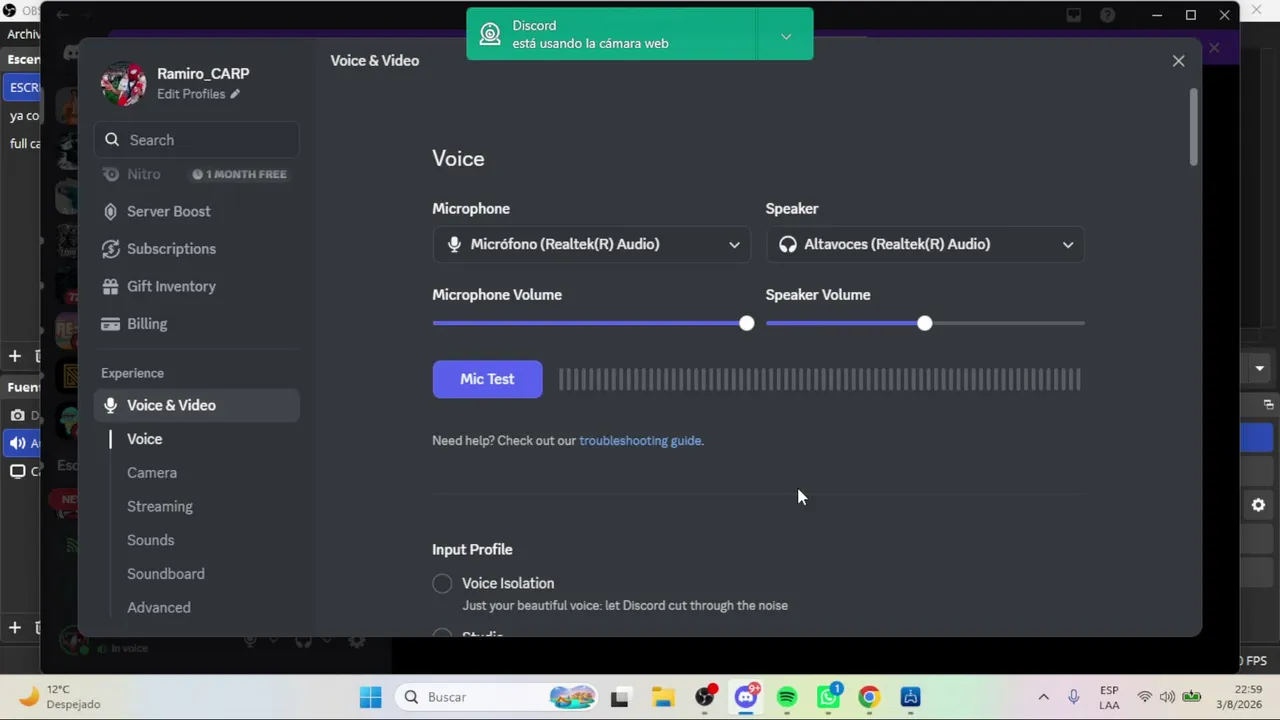Open the Discord taskbar icon
The height and width of the screenshot is (720, 1280).
coord(746,697)
